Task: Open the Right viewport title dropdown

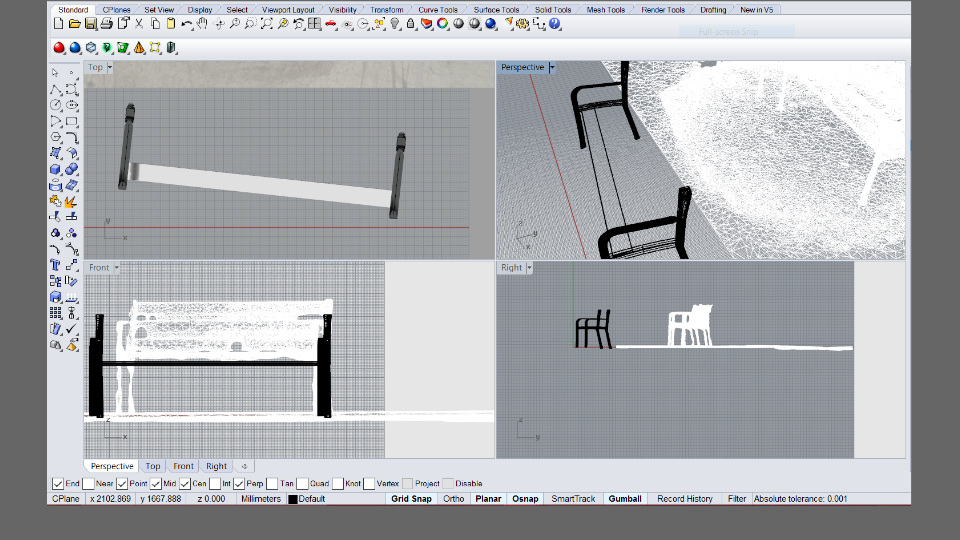Action: [530, 268]
